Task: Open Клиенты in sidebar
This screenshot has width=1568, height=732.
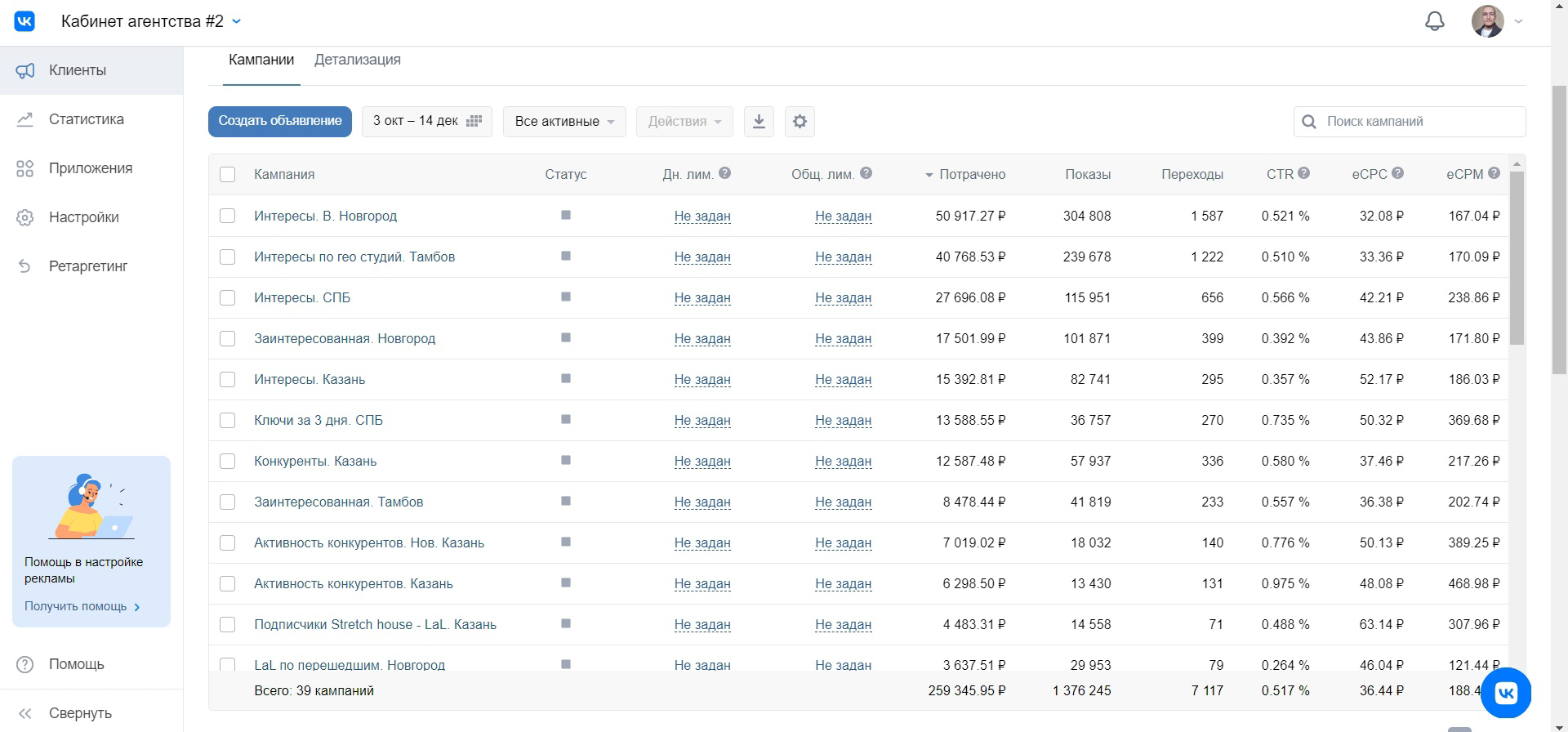Action: pyautogui.click(x=91, y=70)
